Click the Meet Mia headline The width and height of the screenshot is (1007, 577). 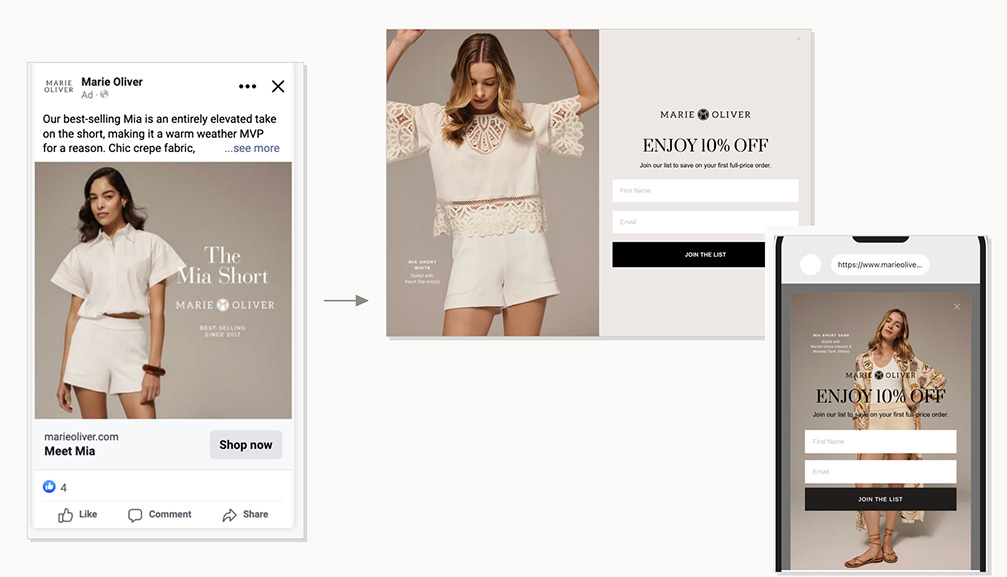click(69, 451)
